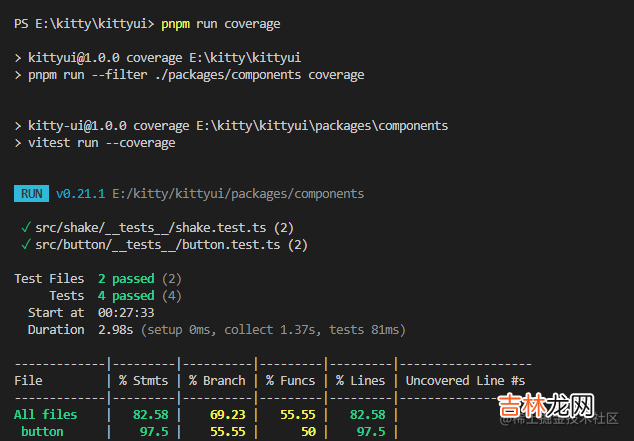Click the 'Uncovered Line #s' column header

tap(465, 380)
